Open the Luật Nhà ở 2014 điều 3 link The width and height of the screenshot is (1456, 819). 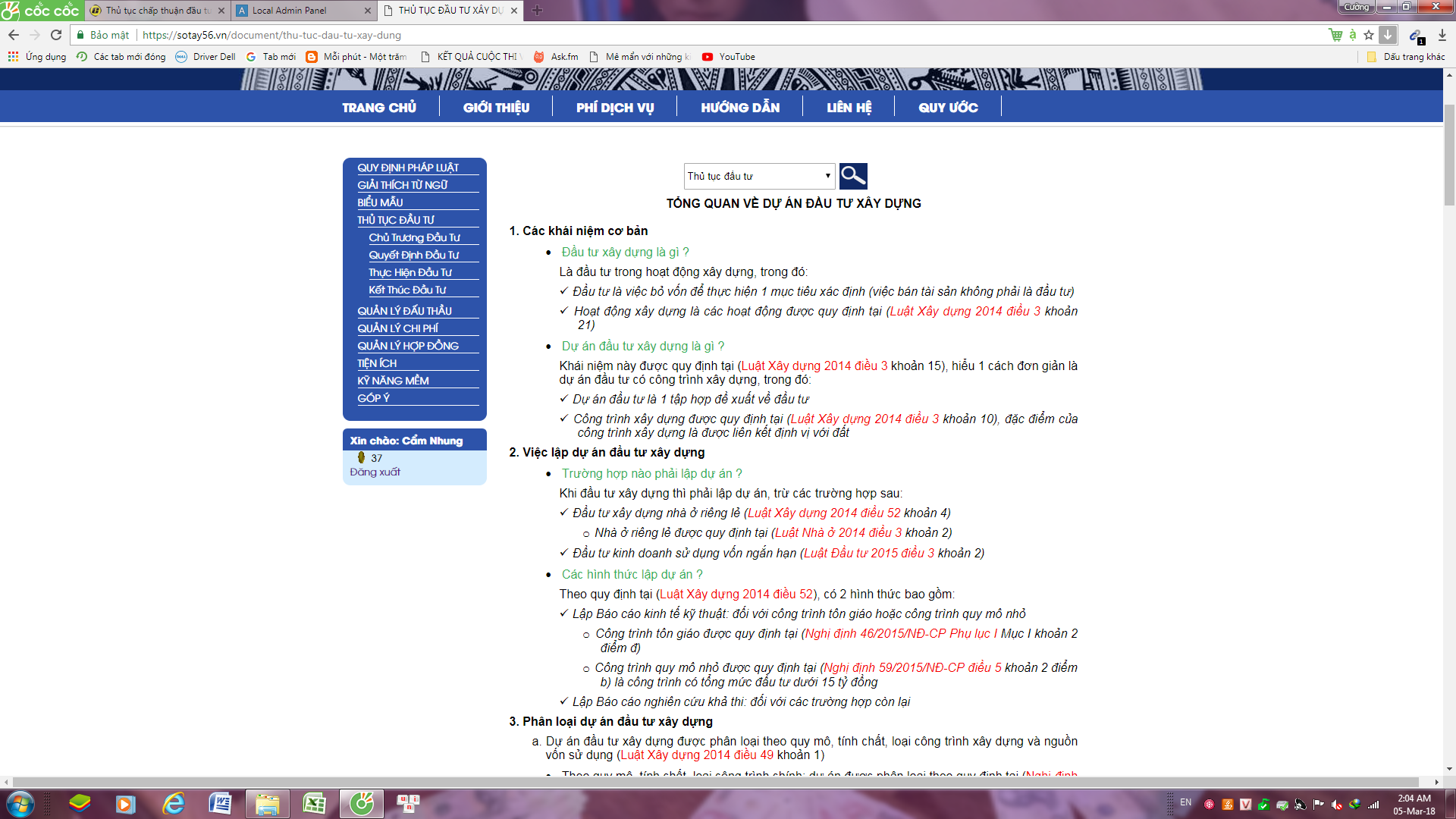coord(838,532)
